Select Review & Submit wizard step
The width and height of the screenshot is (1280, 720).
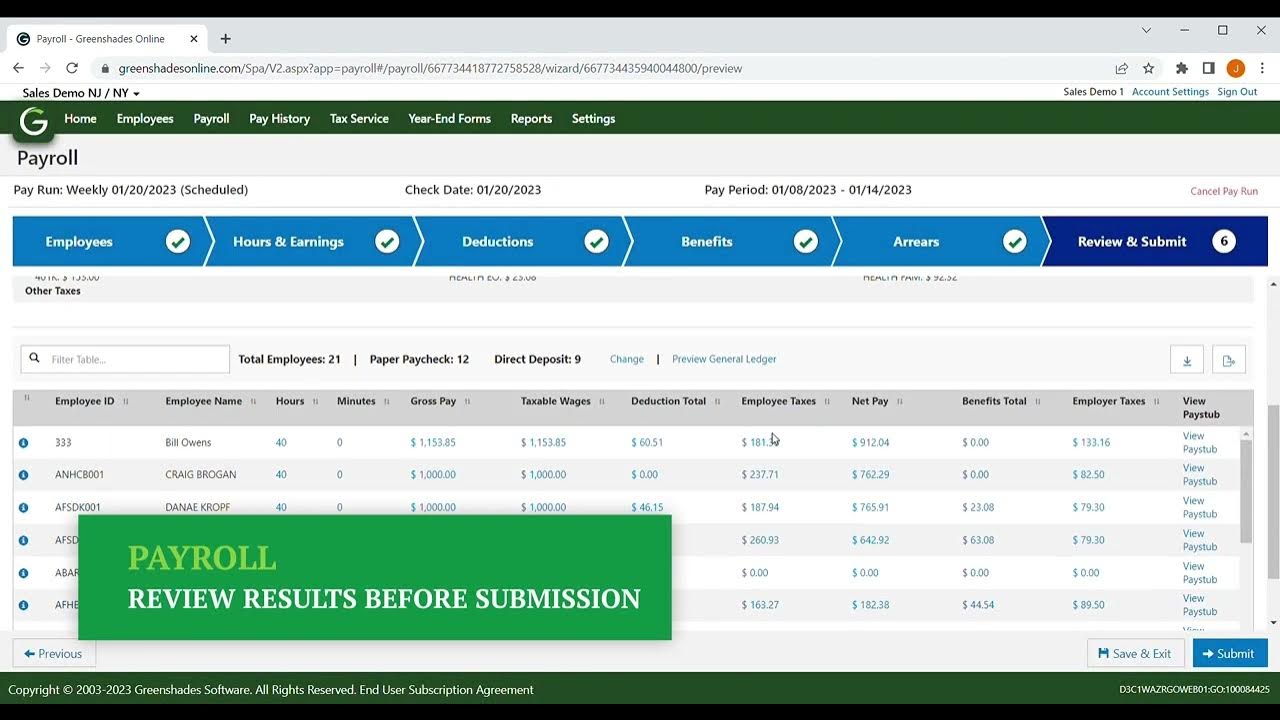point(1155,242)
